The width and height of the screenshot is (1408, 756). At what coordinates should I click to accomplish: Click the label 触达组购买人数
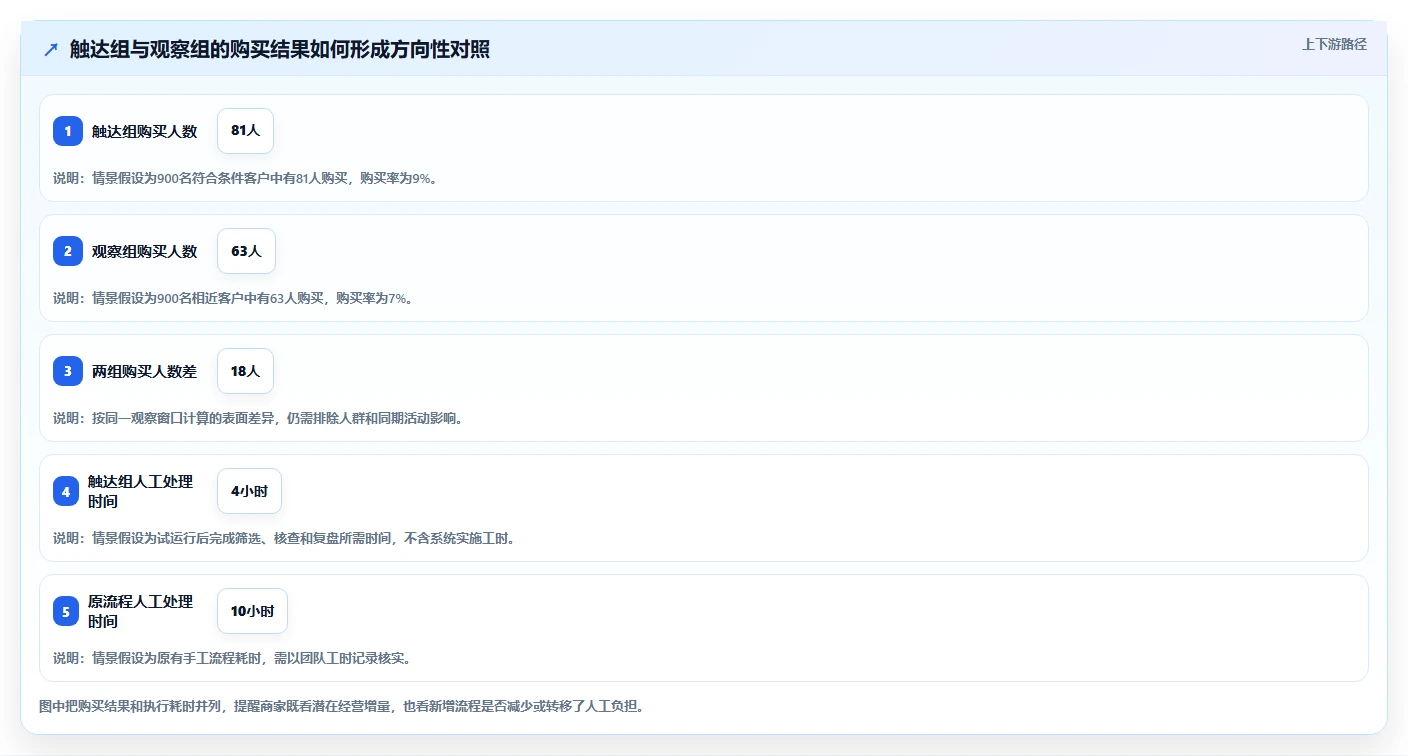(x=144, y=131)
